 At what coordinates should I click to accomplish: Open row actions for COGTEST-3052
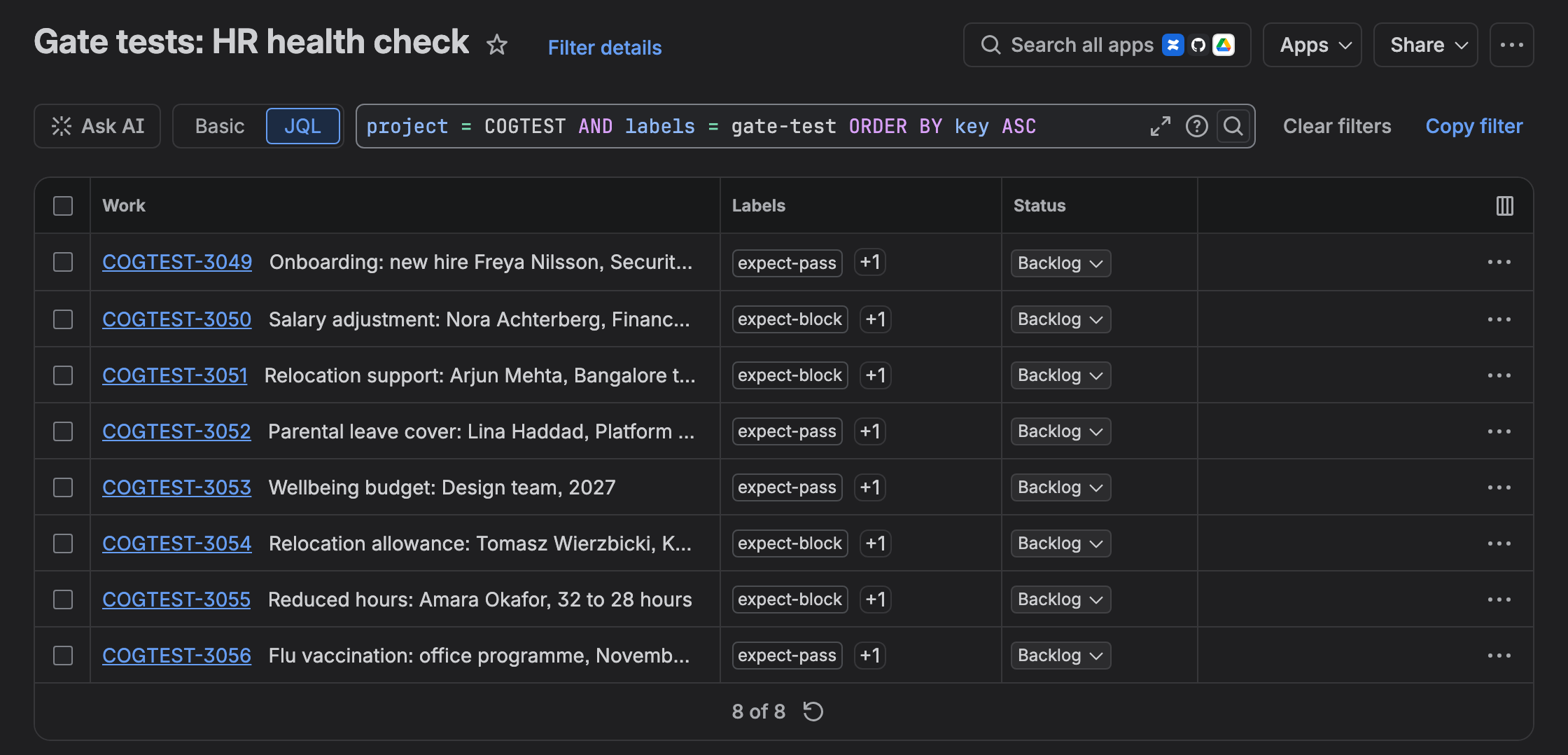(x=1499, y=431)
